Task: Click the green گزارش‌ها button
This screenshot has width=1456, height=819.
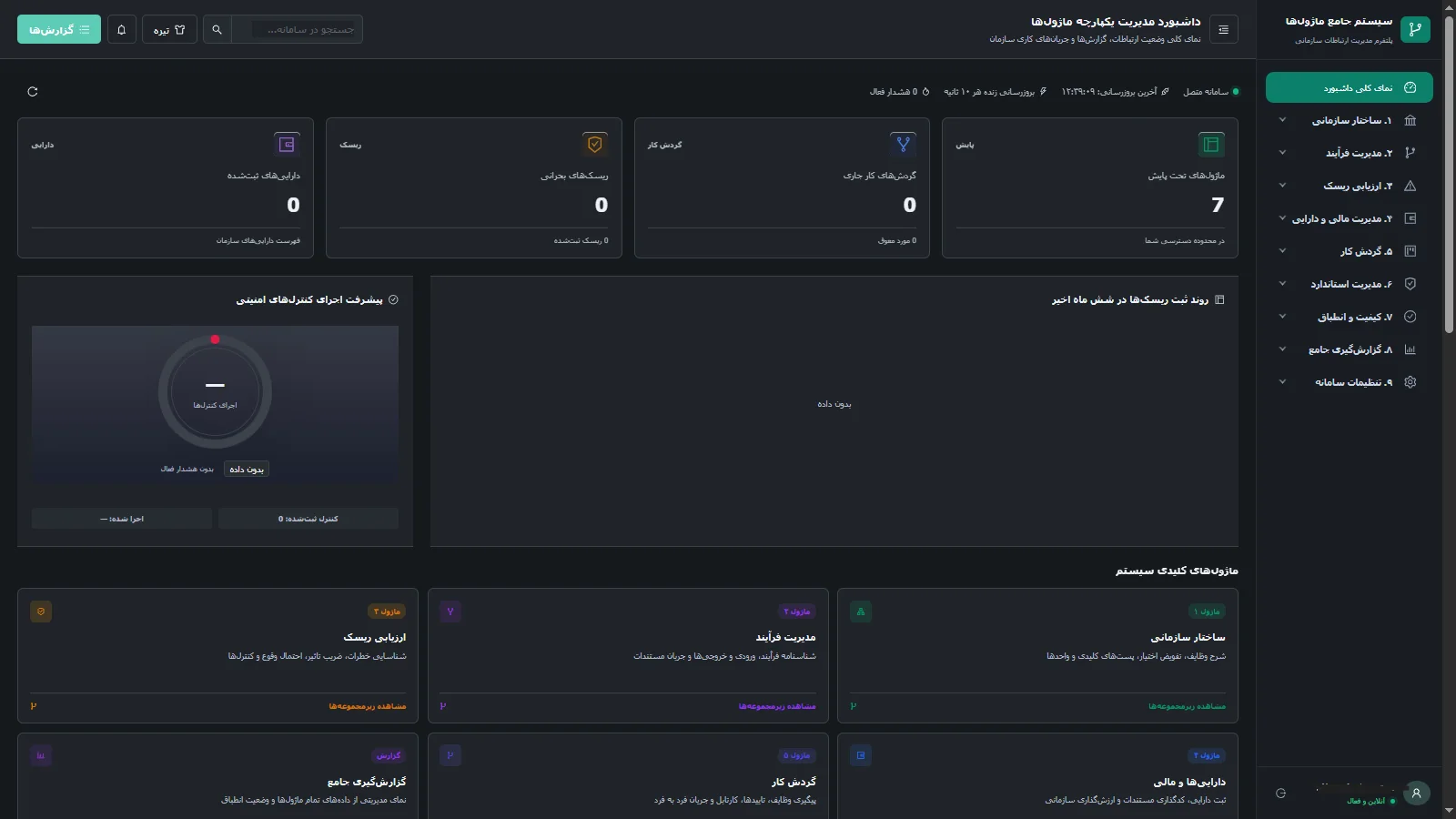Action: pyautogui.click(x=59, y=30)
